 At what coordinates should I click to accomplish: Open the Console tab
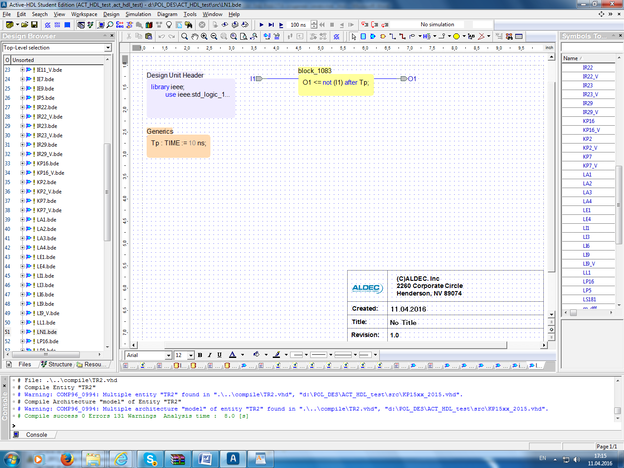pyautogui.click(x=36, y=435)
